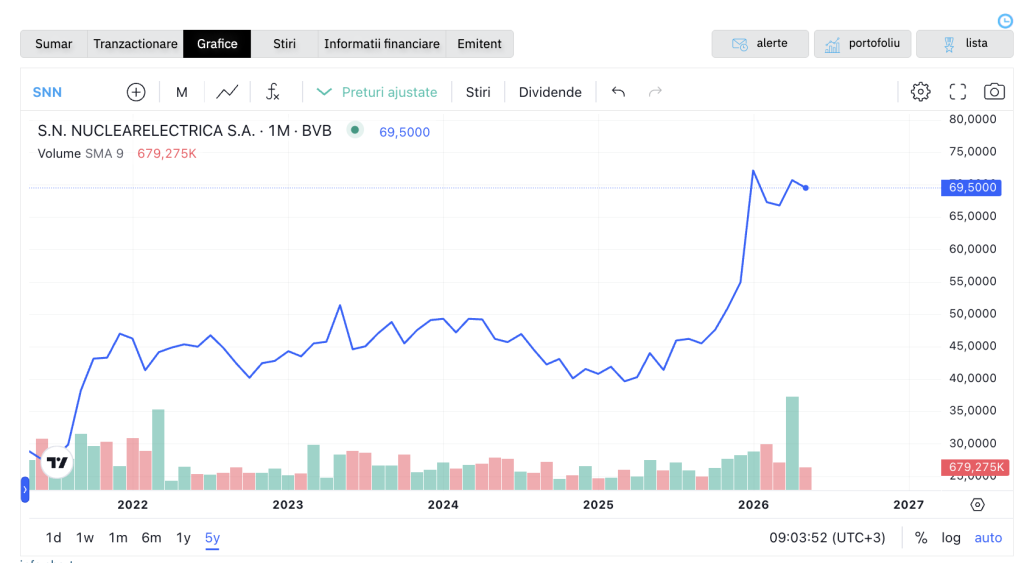Open the line chart style icon
Image resolution: width=1024 pixels, height=563 pixels.
pos(227,92)
